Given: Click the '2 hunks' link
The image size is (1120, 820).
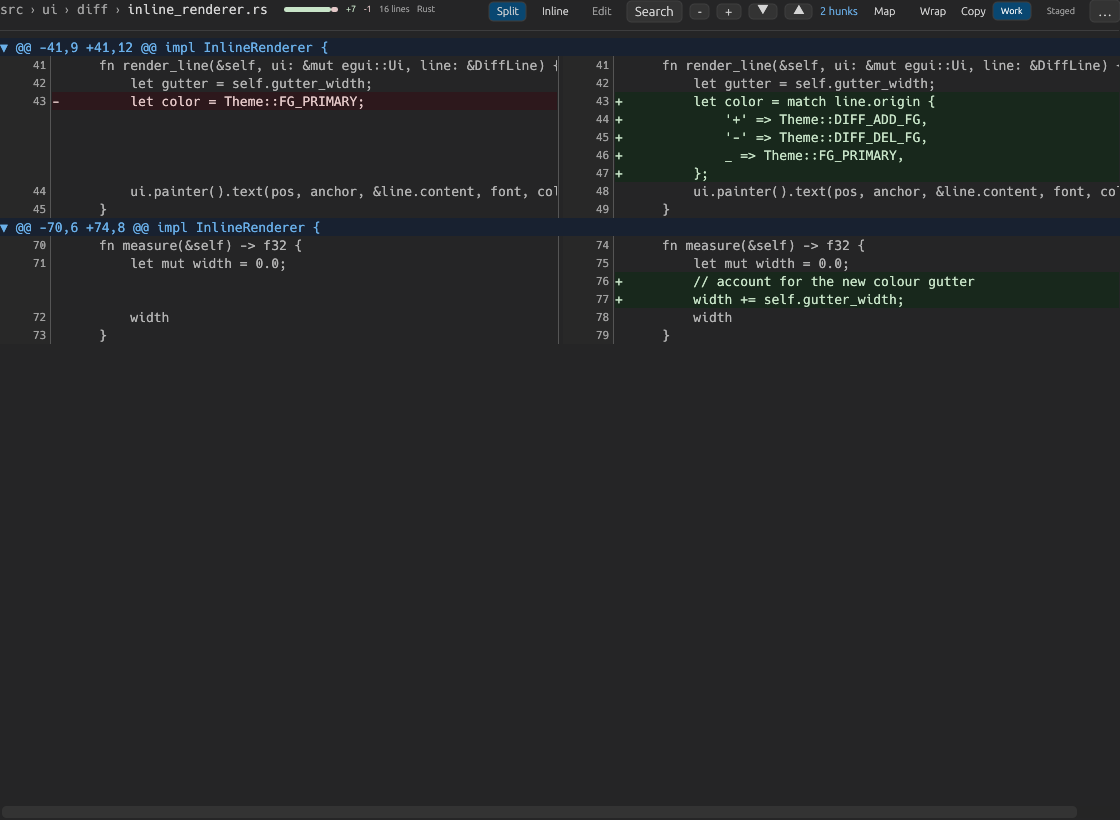Looking at the screenshot, I should point(839,11).
